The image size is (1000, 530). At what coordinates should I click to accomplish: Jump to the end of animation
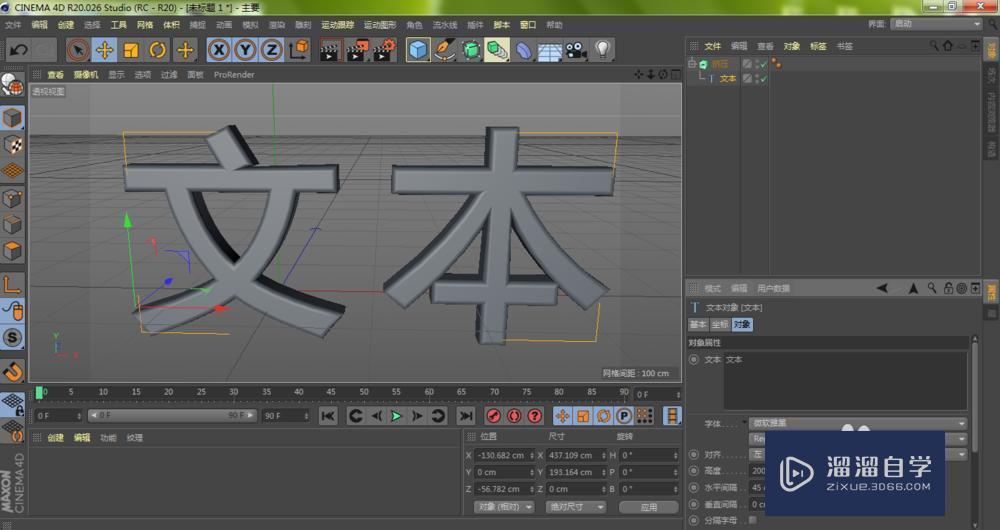(466, 416)
